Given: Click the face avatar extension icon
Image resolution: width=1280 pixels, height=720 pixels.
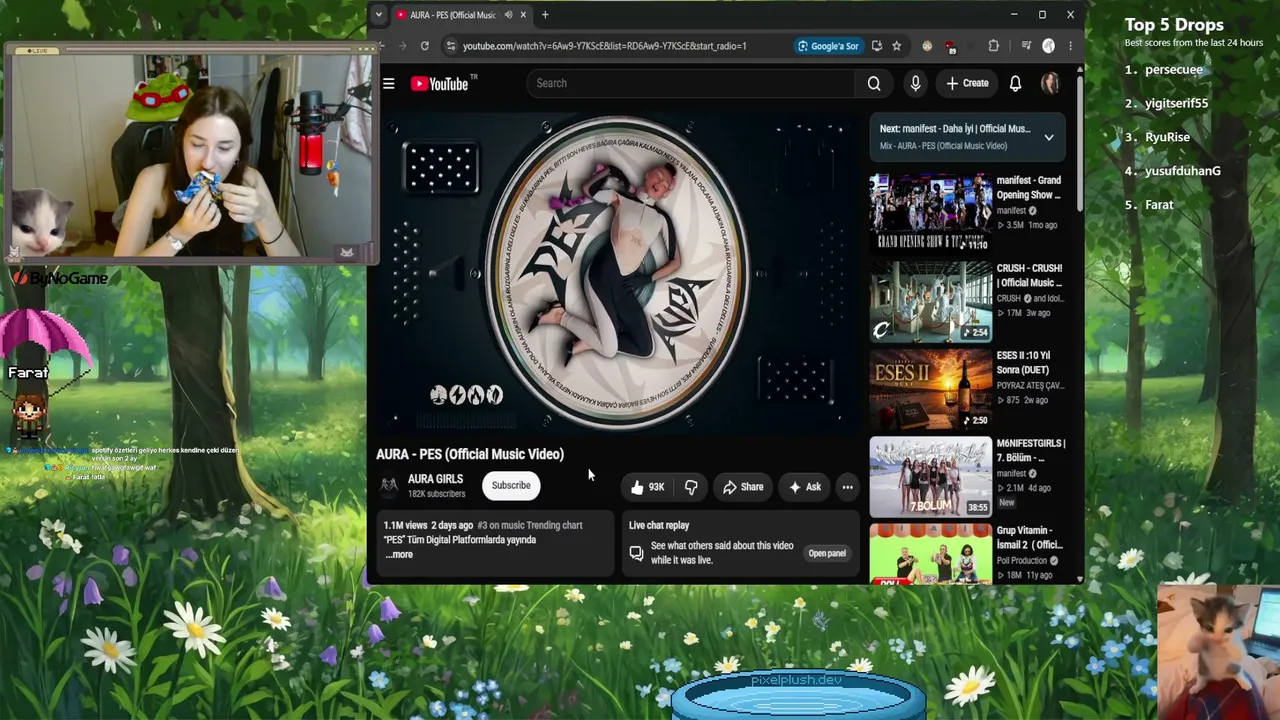Looking at the screenshot, I should pyautogui.click(x=927, y=46).
